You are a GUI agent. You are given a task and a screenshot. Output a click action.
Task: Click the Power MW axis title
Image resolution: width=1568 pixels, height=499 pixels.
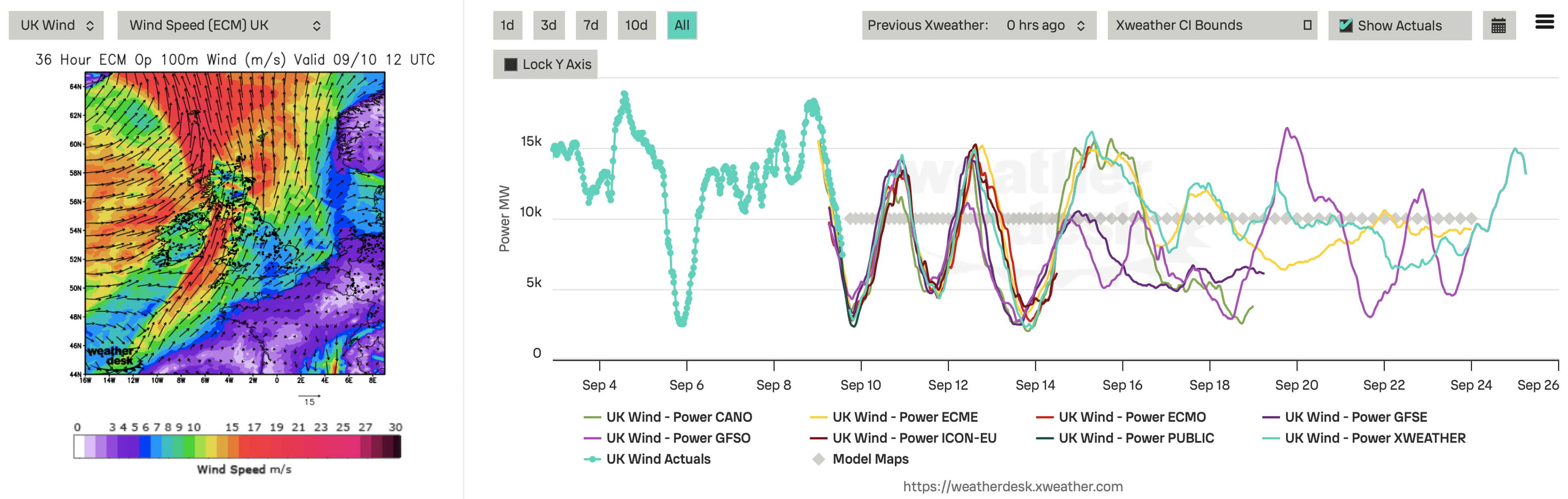pyautogui.click(x=504, y=218)
